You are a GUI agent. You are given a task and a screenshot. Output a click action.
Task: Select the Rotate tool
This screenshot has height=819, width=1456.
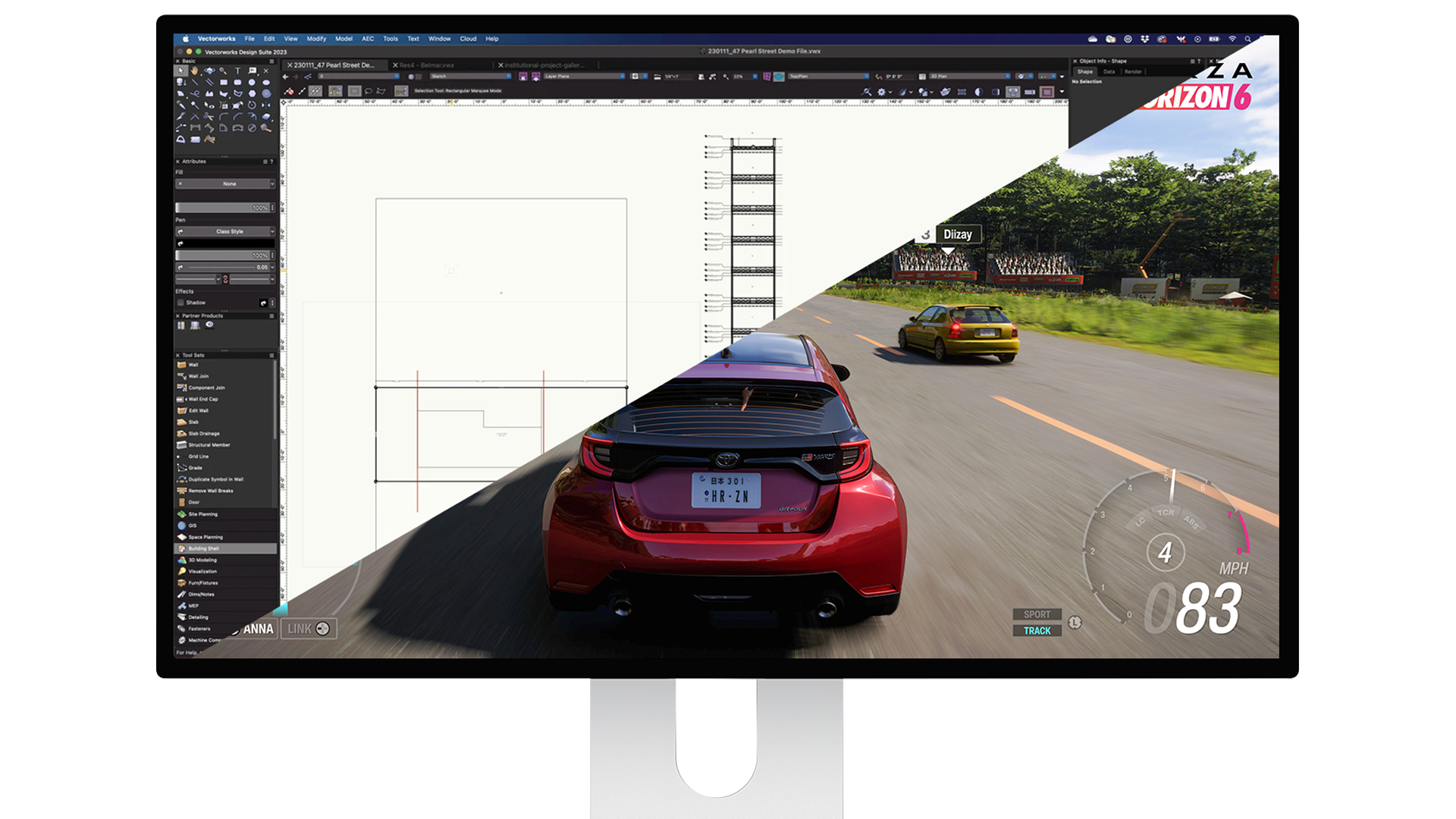click(x=252, y=105)
